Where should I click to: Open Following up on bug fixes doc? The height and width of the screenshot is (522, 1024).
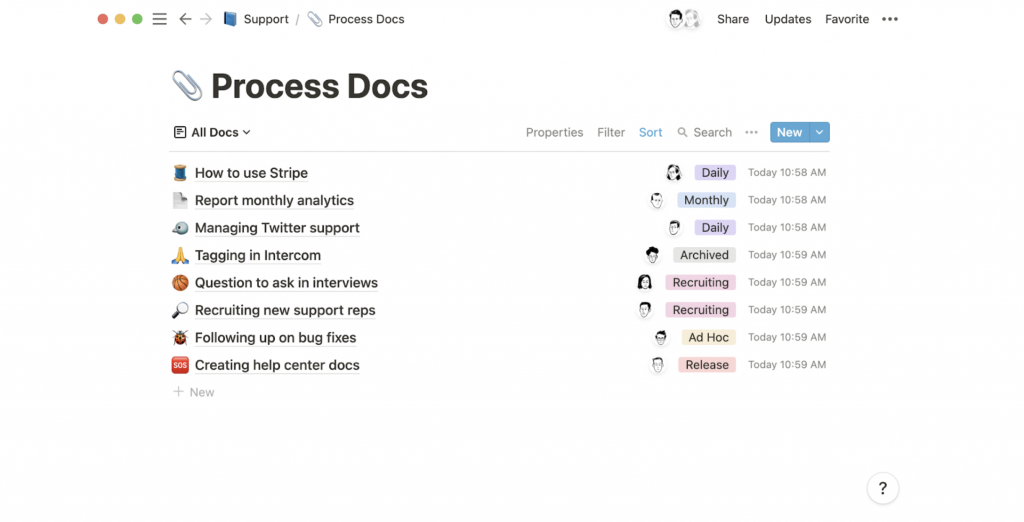pyautogui.click(x=276, y=337)
